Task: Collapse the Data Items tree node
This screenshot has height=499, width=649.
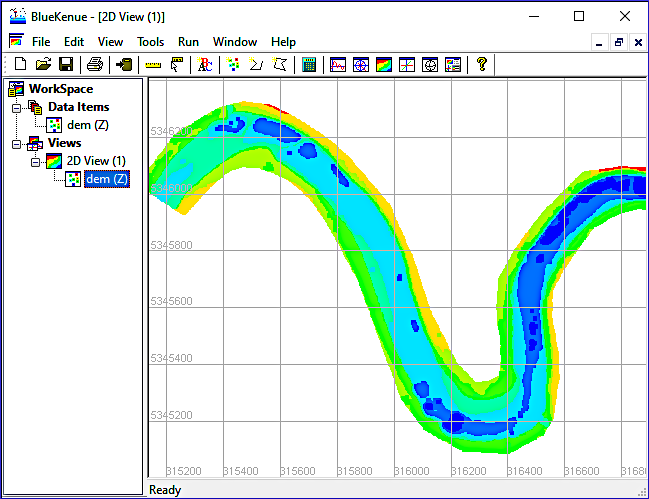Action: 16,108
